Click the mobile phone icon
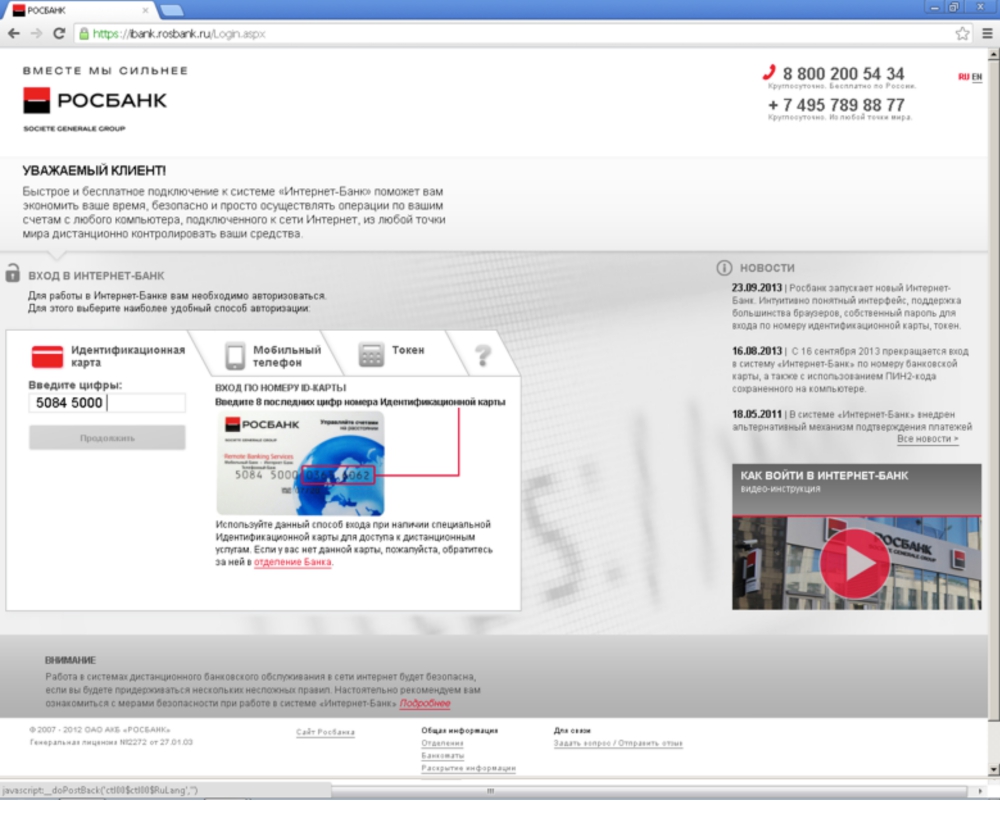 pos(235,356)
